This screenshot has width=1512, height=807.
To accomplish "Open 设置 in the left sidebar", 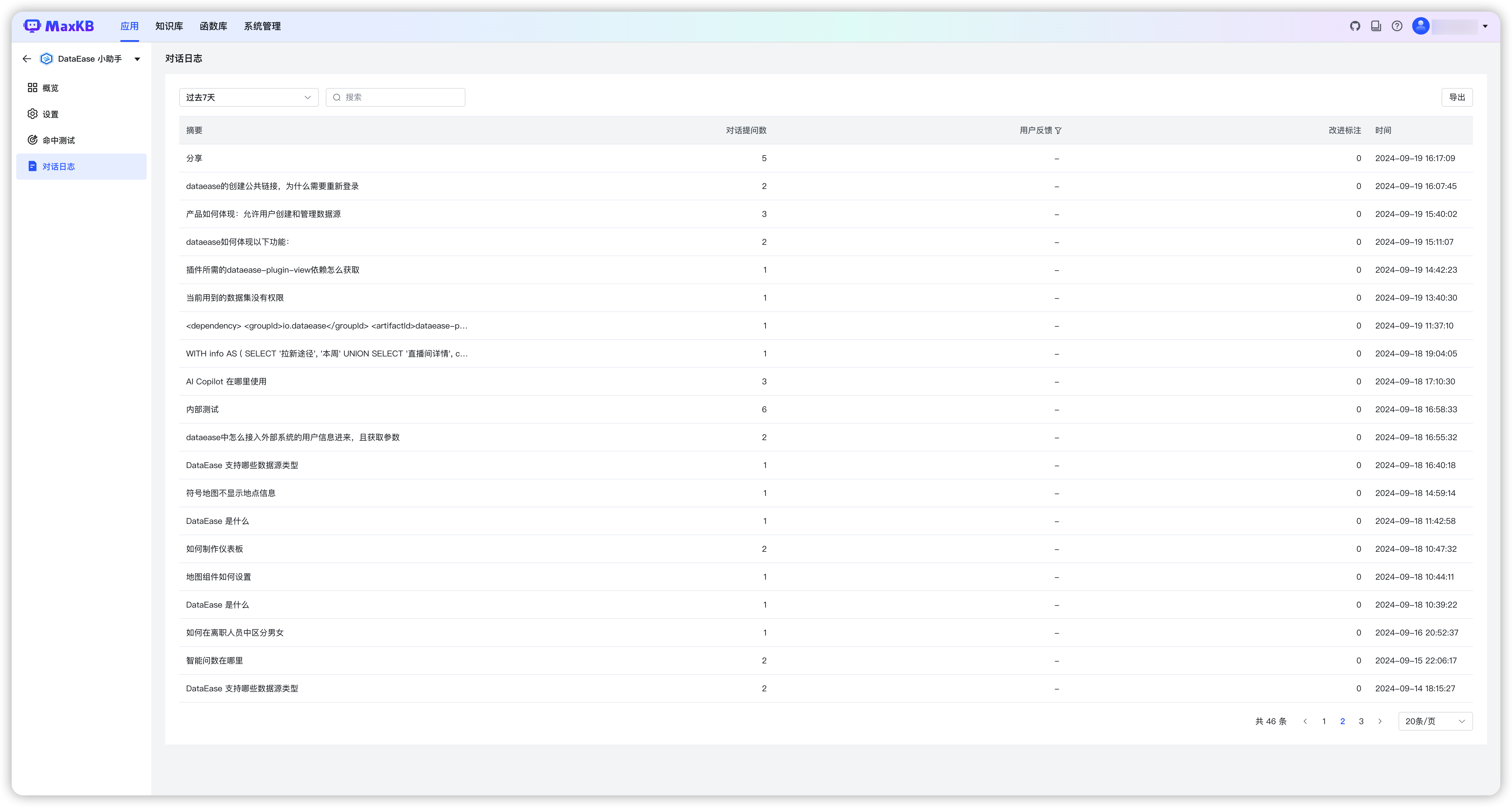I will [x=50, y=114].
